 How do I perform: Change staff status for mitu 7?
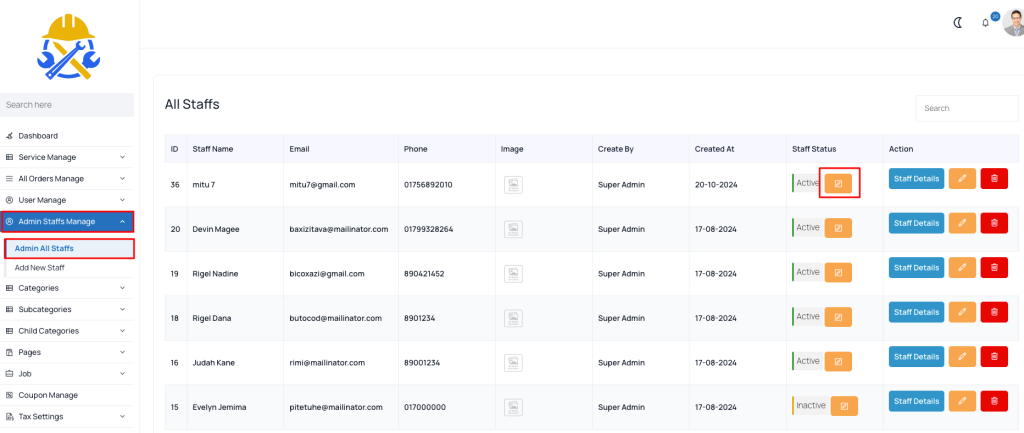click(x=838, y=184)
